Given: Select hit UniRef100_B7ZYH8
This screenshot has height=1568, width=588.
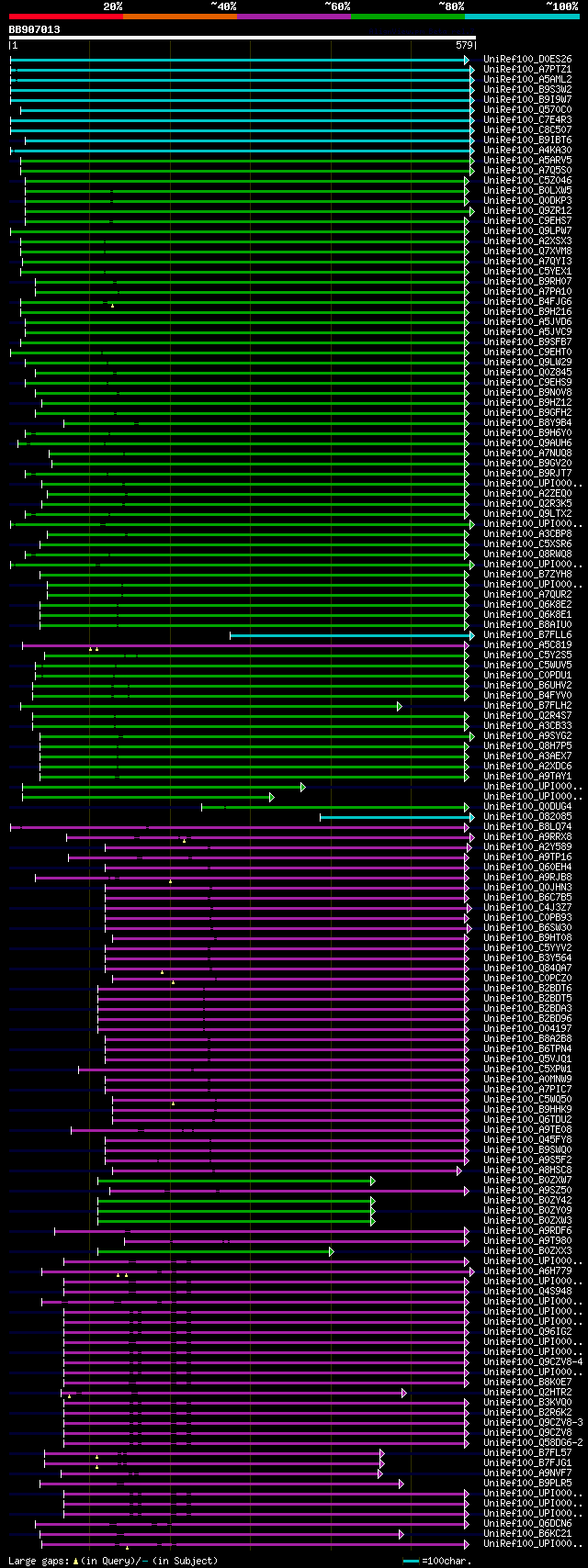Looking at the screenshot, I should pyautogui.click(x=527, y=575).
